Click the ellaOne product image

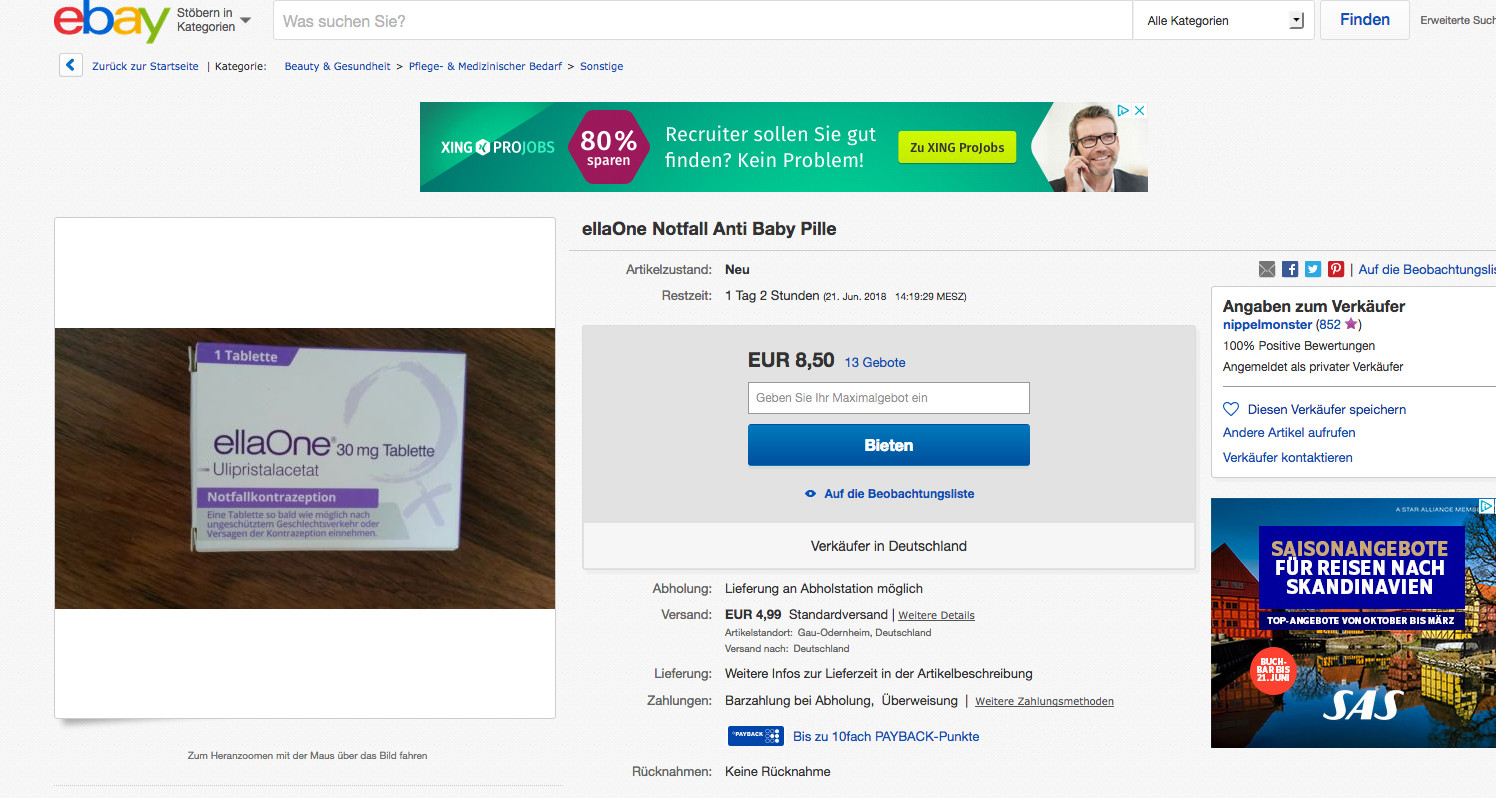pyautogui.click(x=305, y=468)
